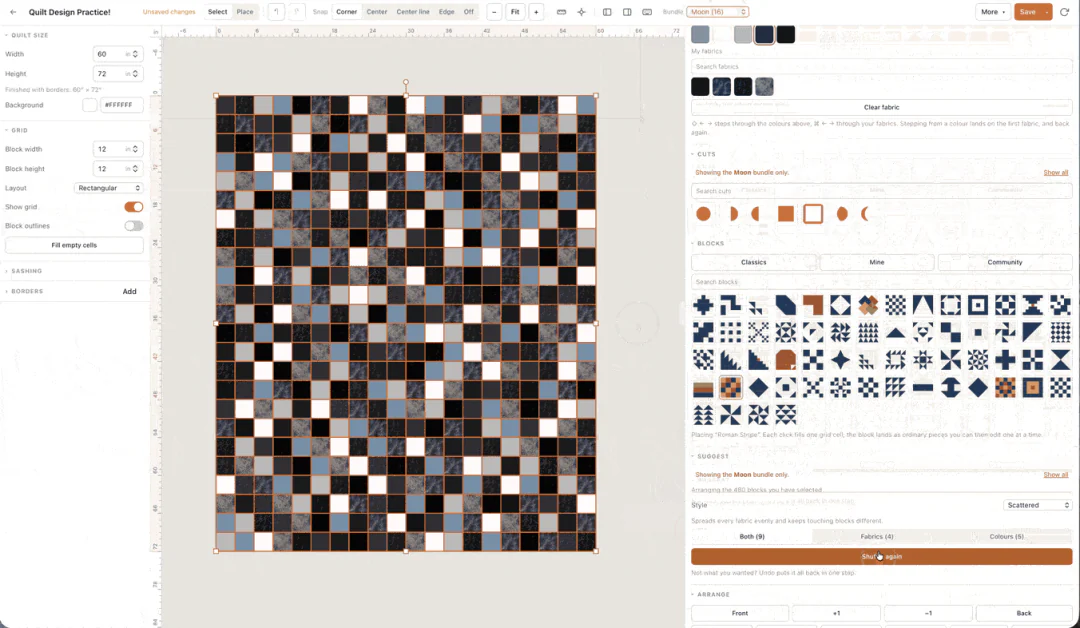The image size is (1080, 628).
Task: Collapse the Quilt Size section
Action: [x=30, y=35]
